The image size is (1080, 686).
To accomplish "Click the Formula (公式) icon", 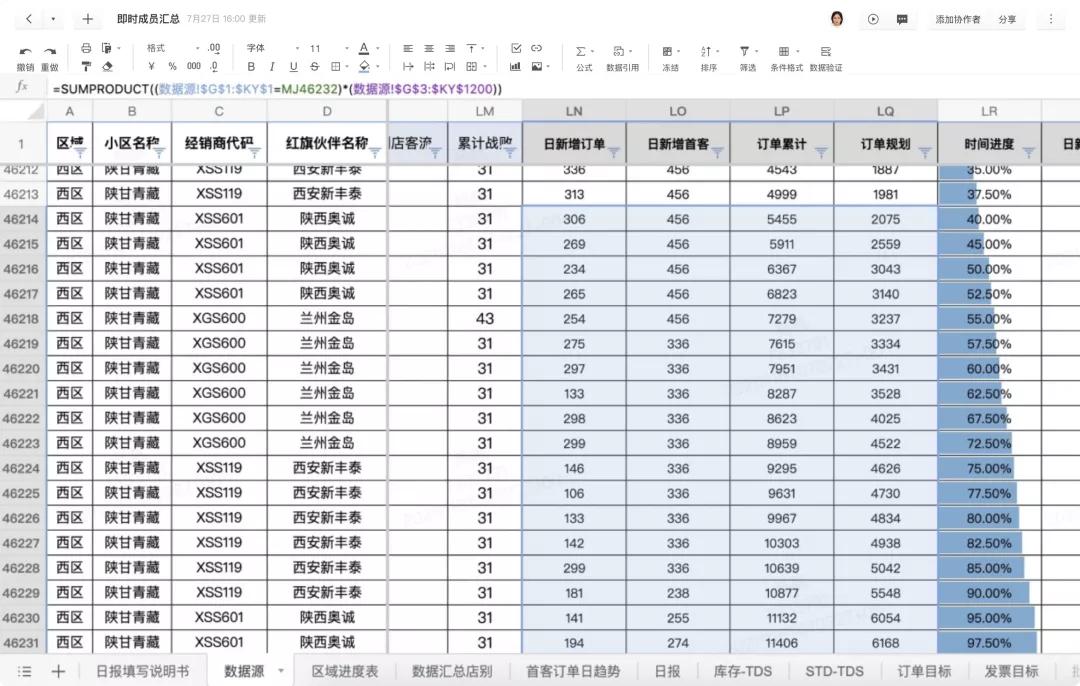I will [x=581, y=51].
